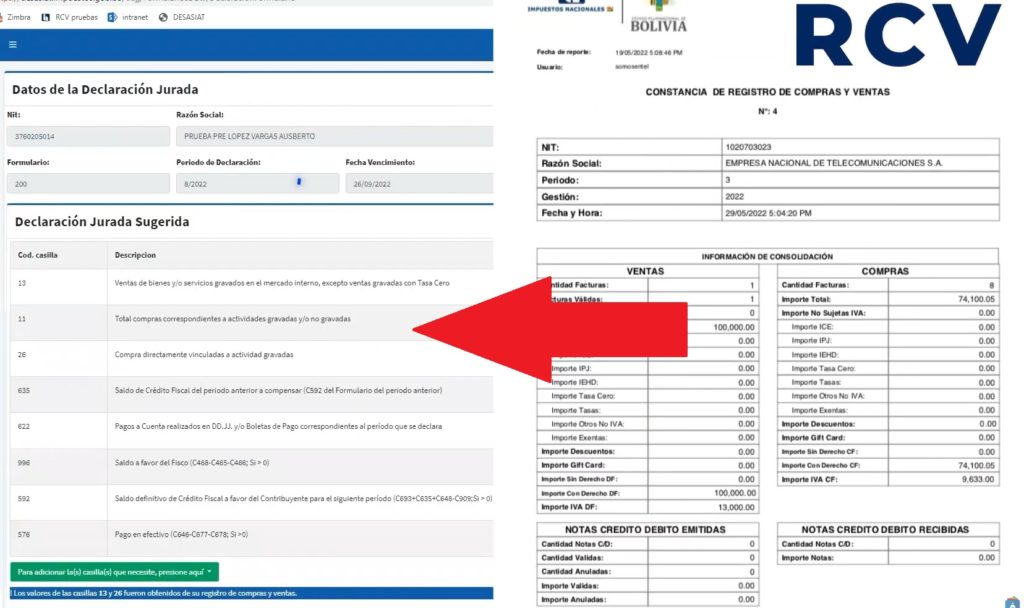This screenshot has height=608, width=1024.
Task: Open the hamburger navigation menu
Action: (13, 44)
